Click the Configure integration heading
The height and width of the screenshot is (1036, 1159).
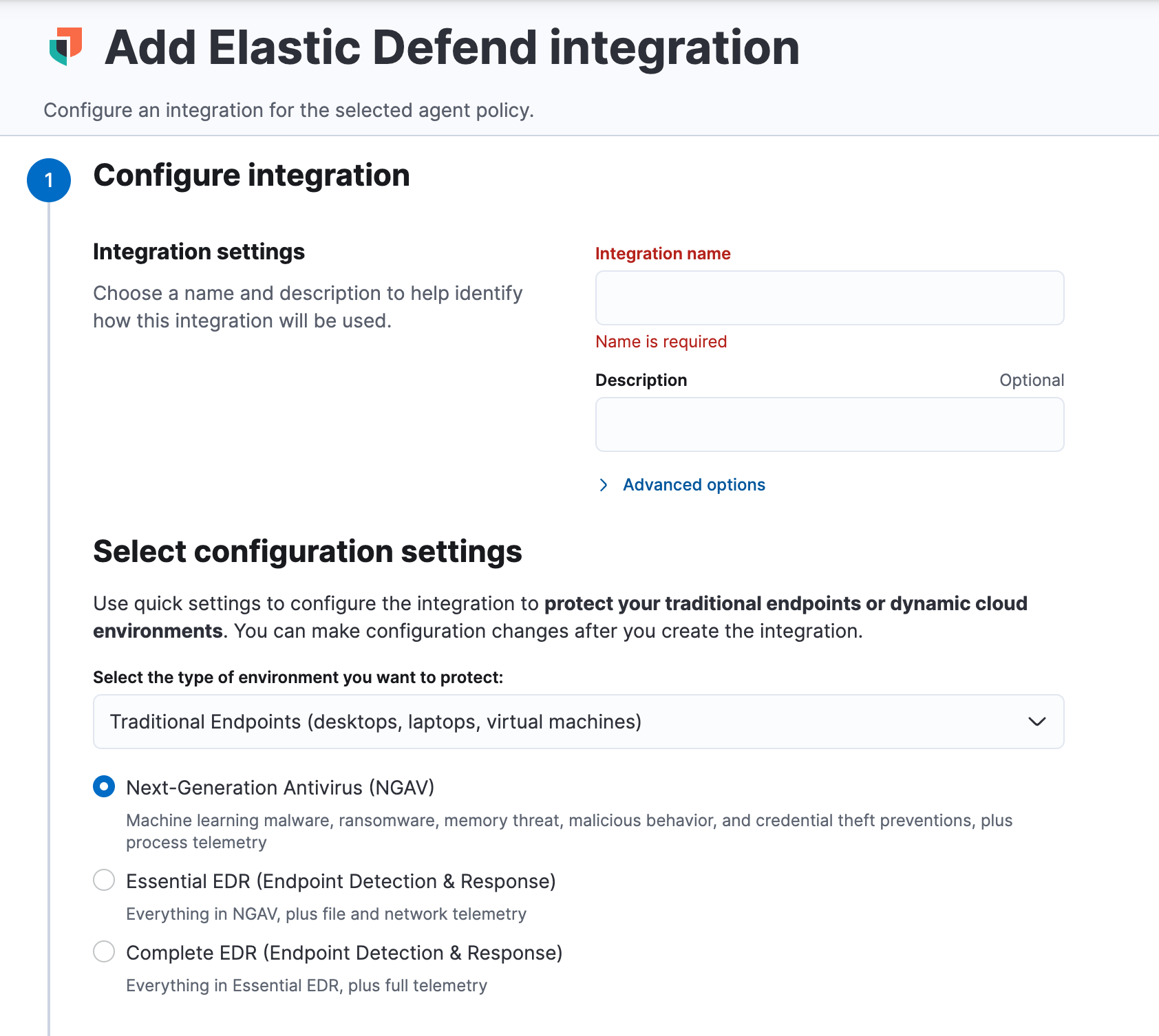point(252,175)
